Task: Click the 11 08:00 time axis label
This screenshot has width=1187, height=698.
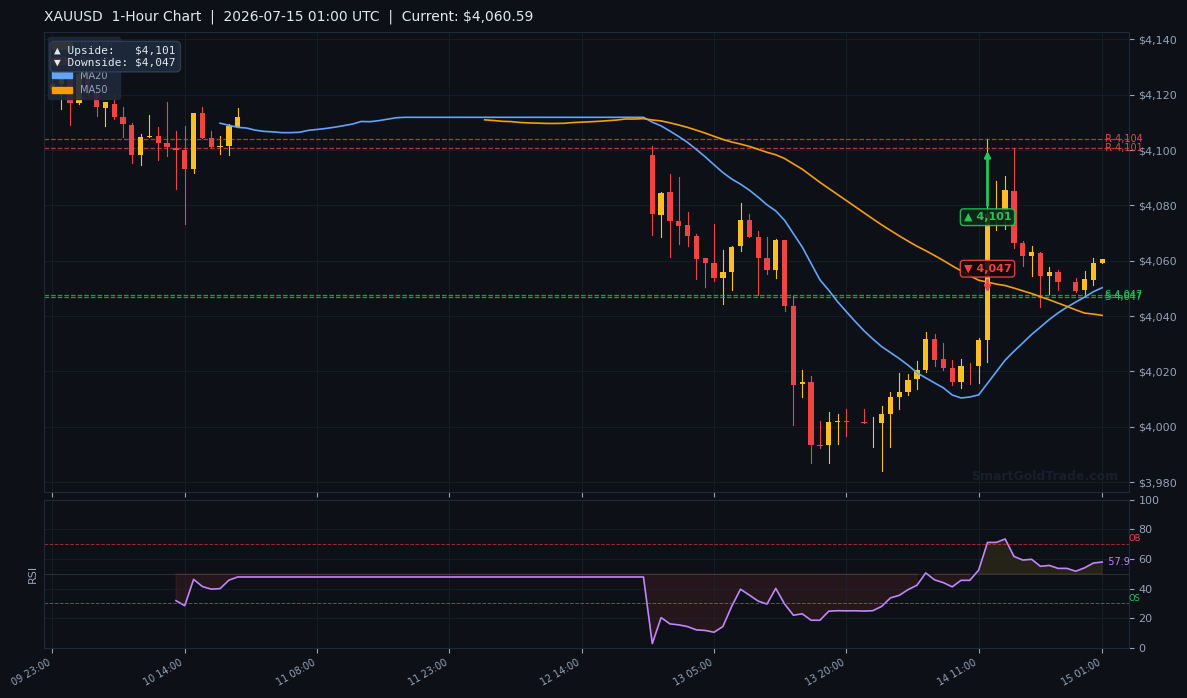Action: [x=295, y=671]
